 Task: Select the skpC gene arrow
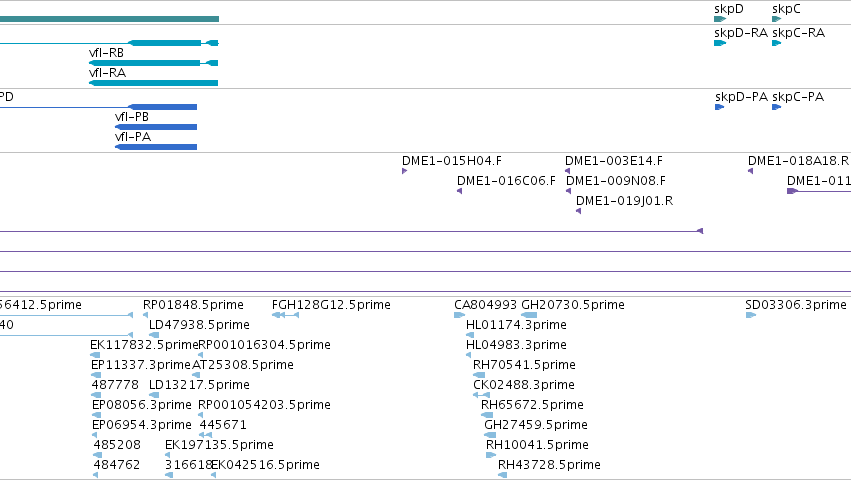[777, 19]
